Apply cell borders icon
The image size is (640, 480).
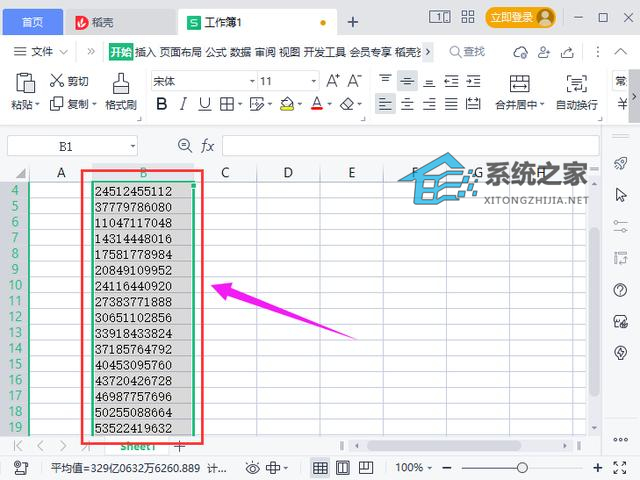point(227,104)
